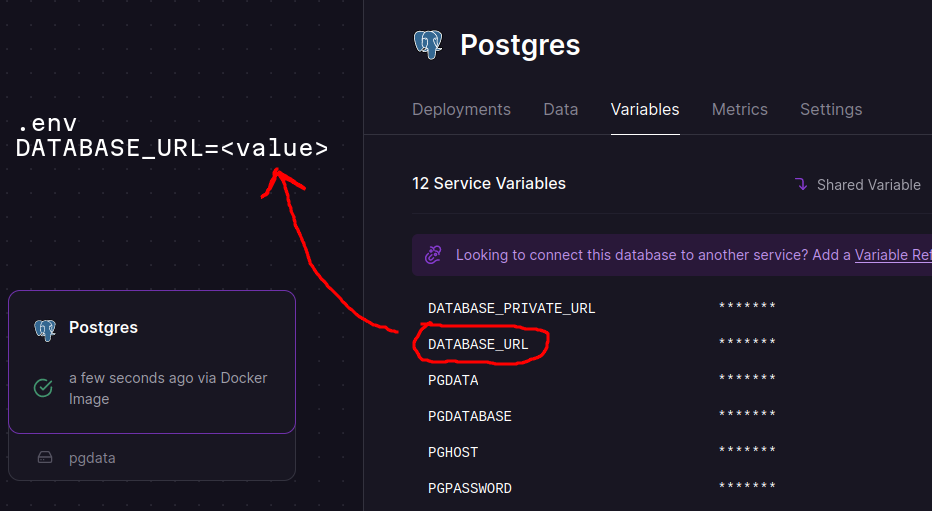Switch to the Data tab
932x511 pixels.
(x=560, y=109)
